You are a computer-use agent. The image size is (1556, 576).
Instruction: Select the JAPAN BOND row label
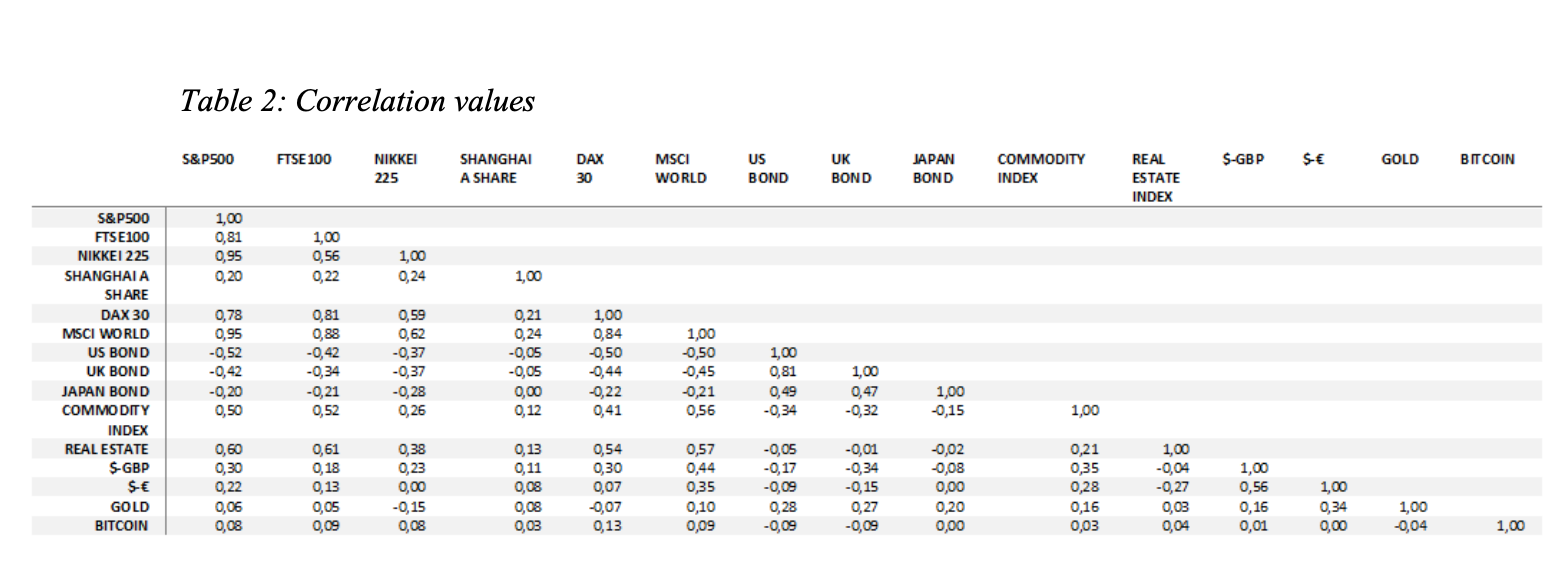click(x=112, y=391)
